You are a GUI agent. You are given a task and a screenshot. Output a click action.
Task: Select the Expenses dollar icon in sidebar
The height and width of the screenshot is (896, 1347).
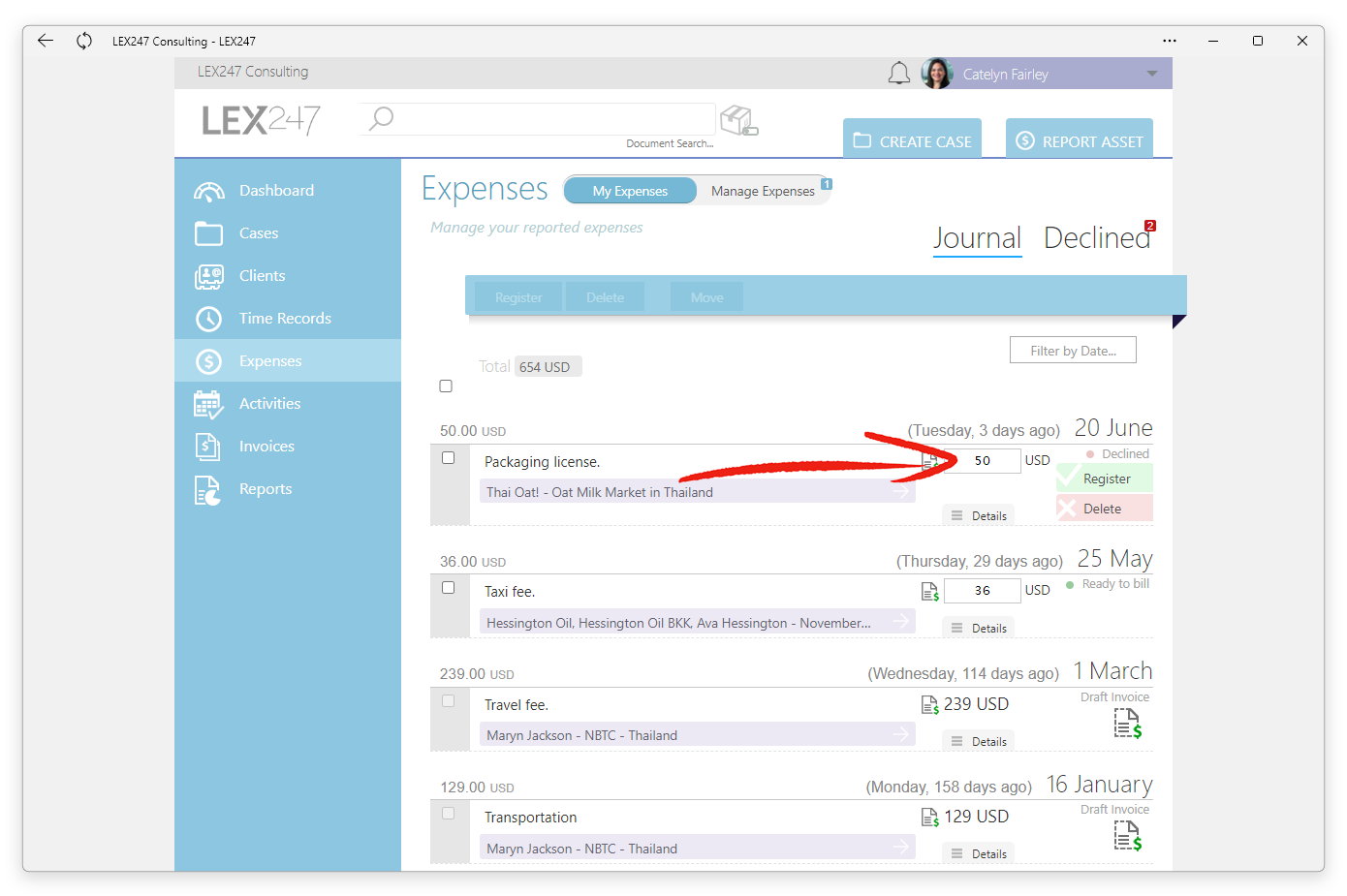tap(208, 361)
